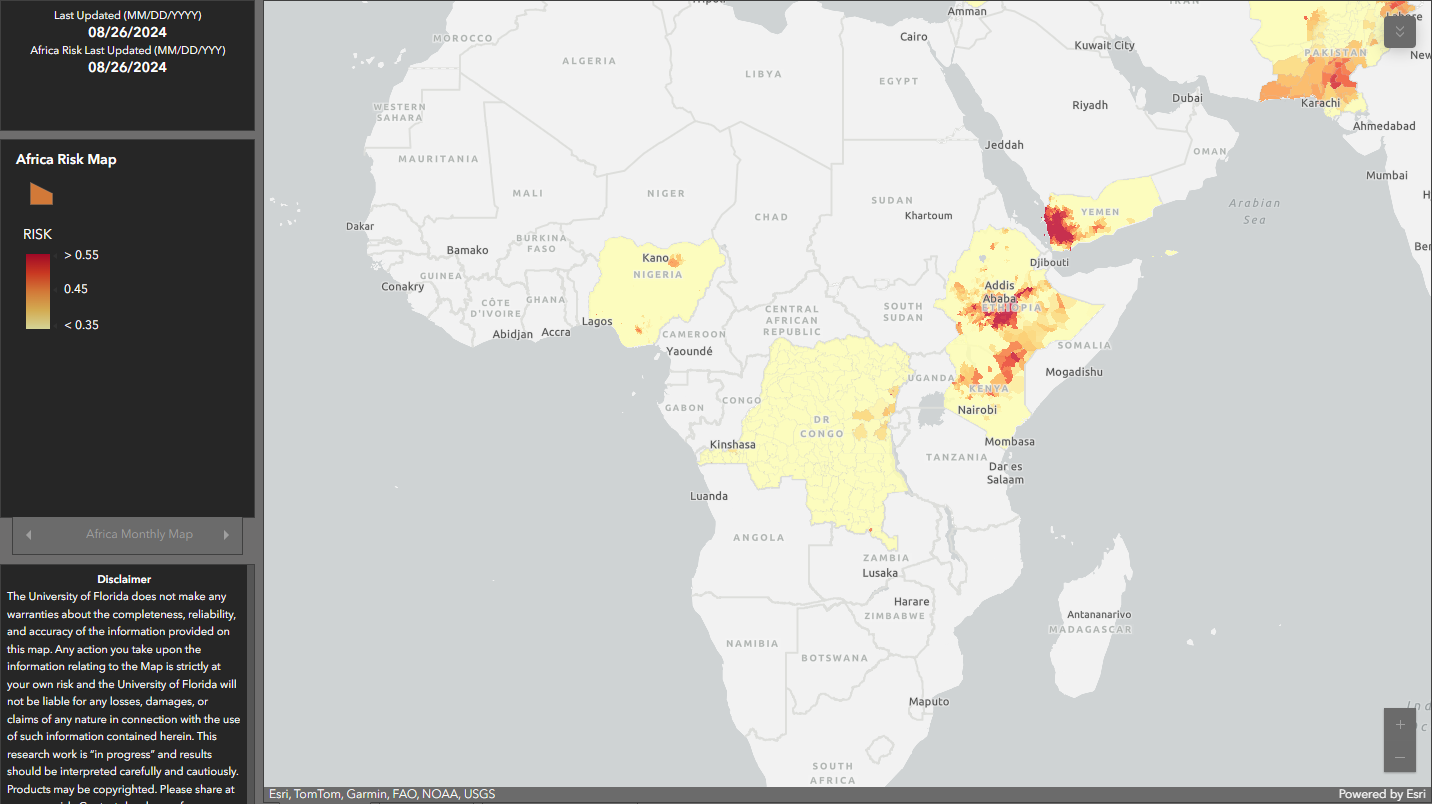
Task: Expand the double-chevron map tools button
Action: (1399, 32)
